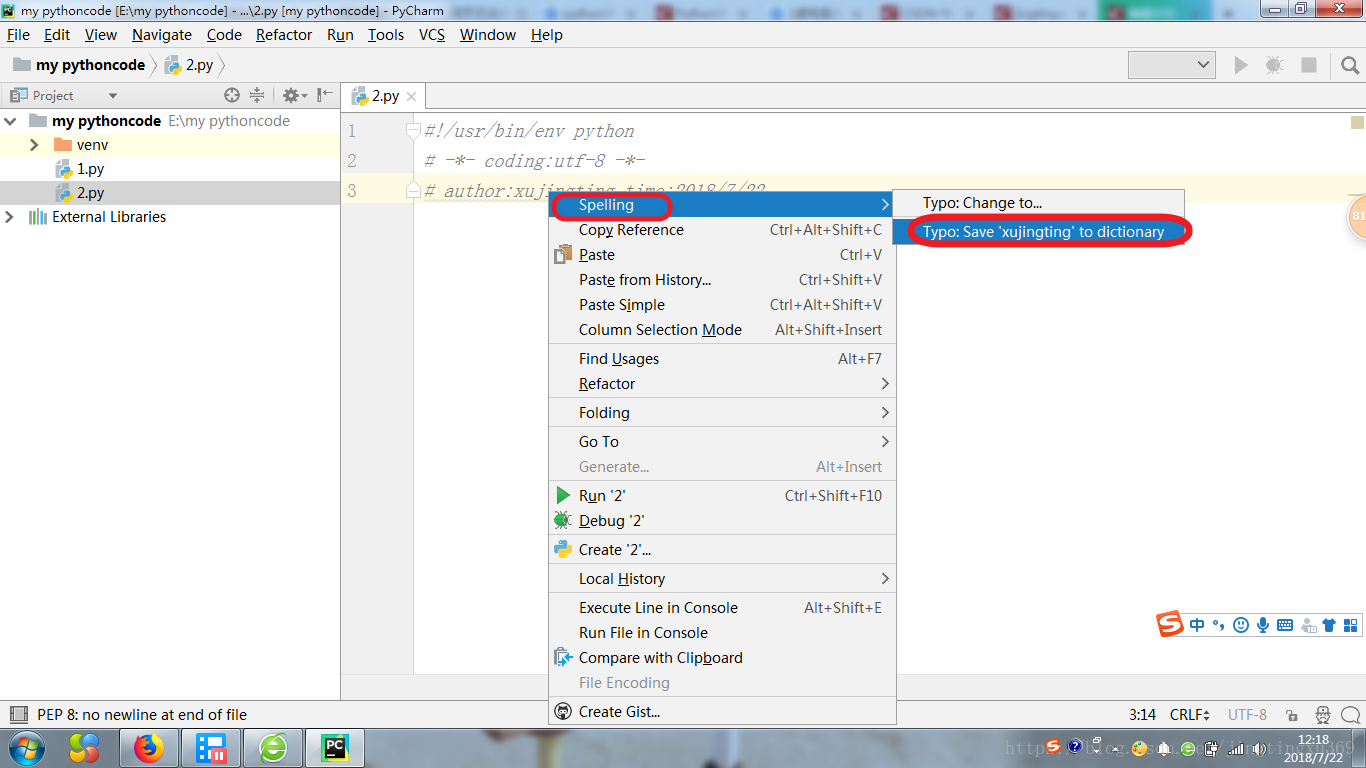The image size is (1366, 768).
Task: Select Spelling in the context menu
Action: tap(722, 205)
